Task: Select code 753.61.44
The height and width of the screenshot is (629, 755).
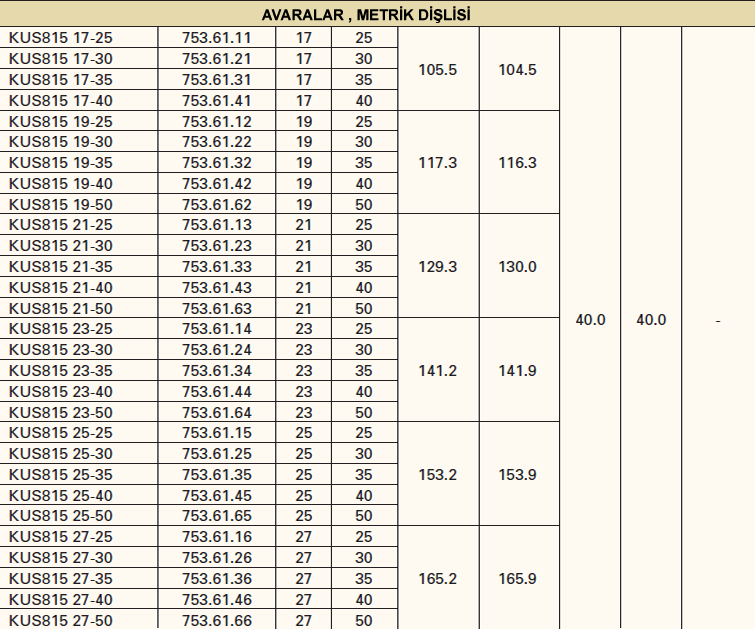Action: (217, 392)
